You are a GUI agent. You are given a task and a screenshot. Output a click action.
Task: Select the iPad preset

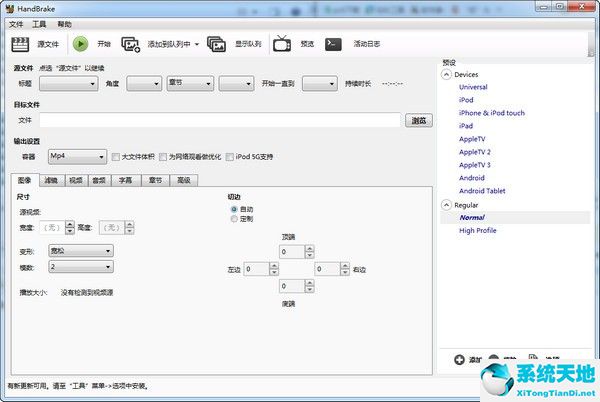tap(466, 126)
